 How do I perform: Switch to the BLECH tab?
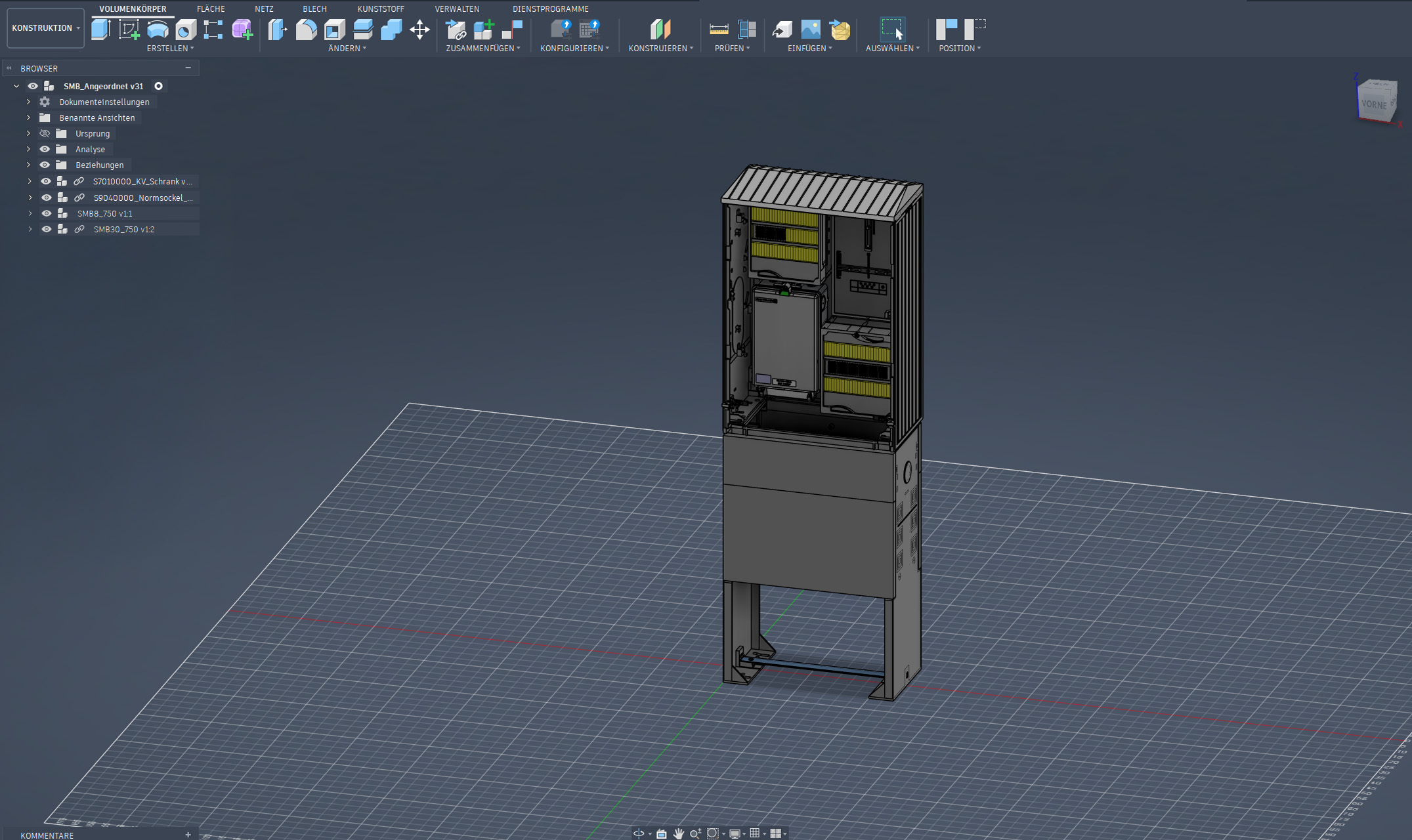coord(314,9)
